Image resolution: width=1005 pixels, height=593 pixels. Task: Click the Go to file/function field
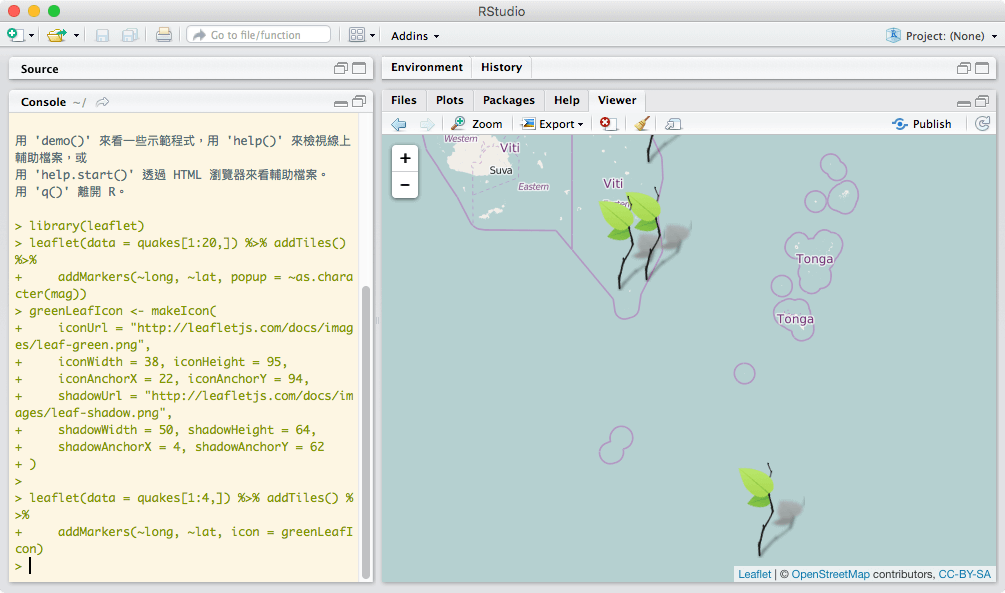(258, 35)
